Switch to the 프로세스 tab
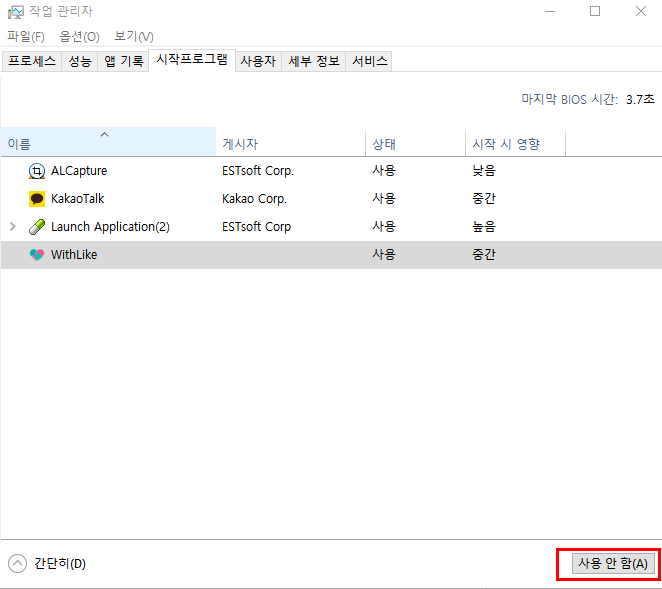 pos(32,61)
